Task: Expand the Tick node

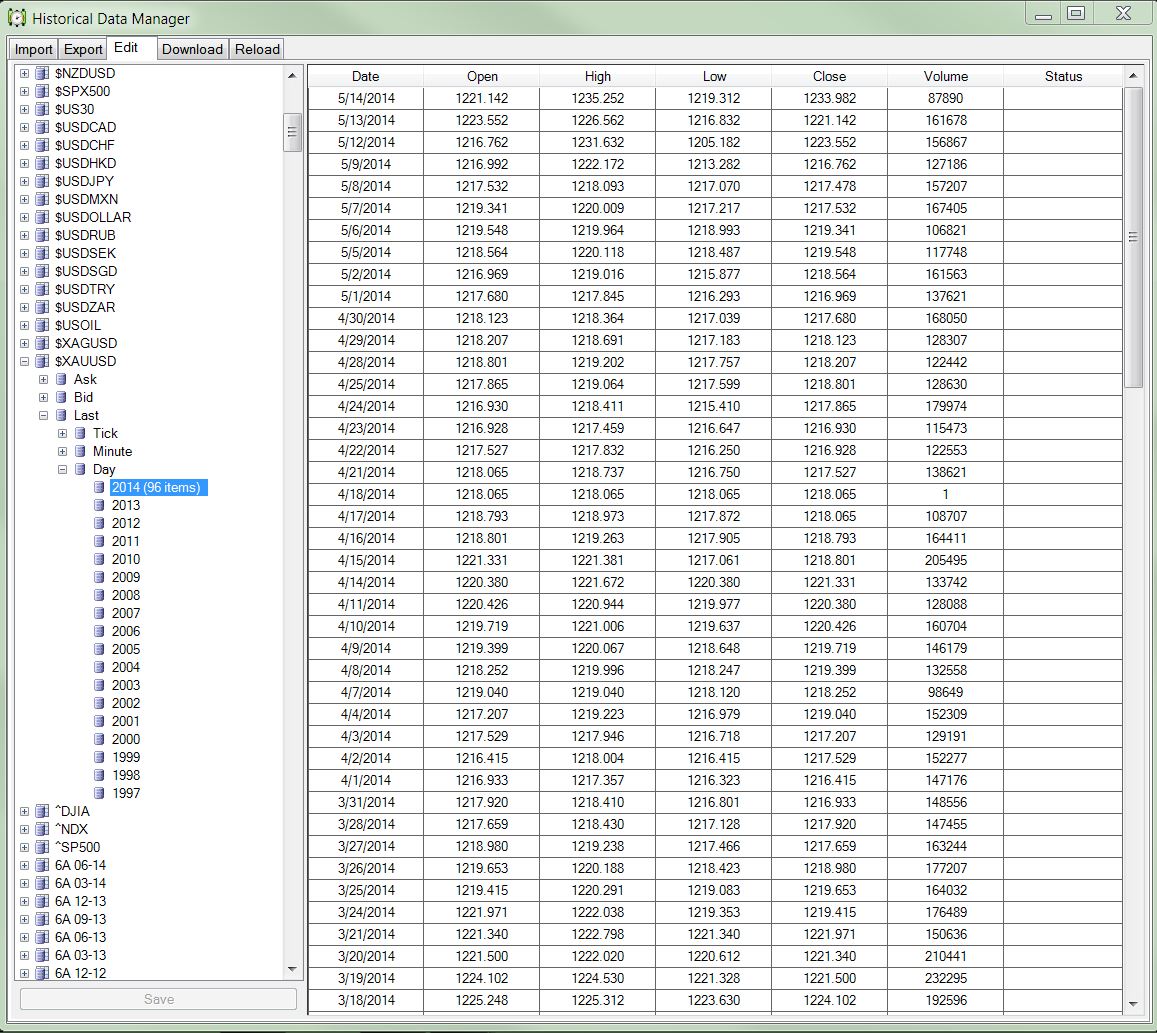Action: [x=63, y=433]
